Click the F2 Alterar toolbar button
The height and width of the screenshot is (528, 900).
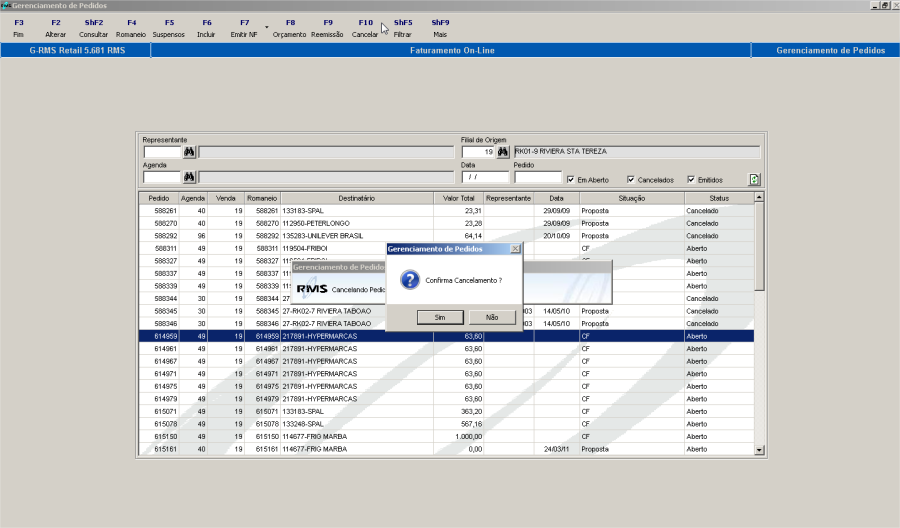point(56,28)
